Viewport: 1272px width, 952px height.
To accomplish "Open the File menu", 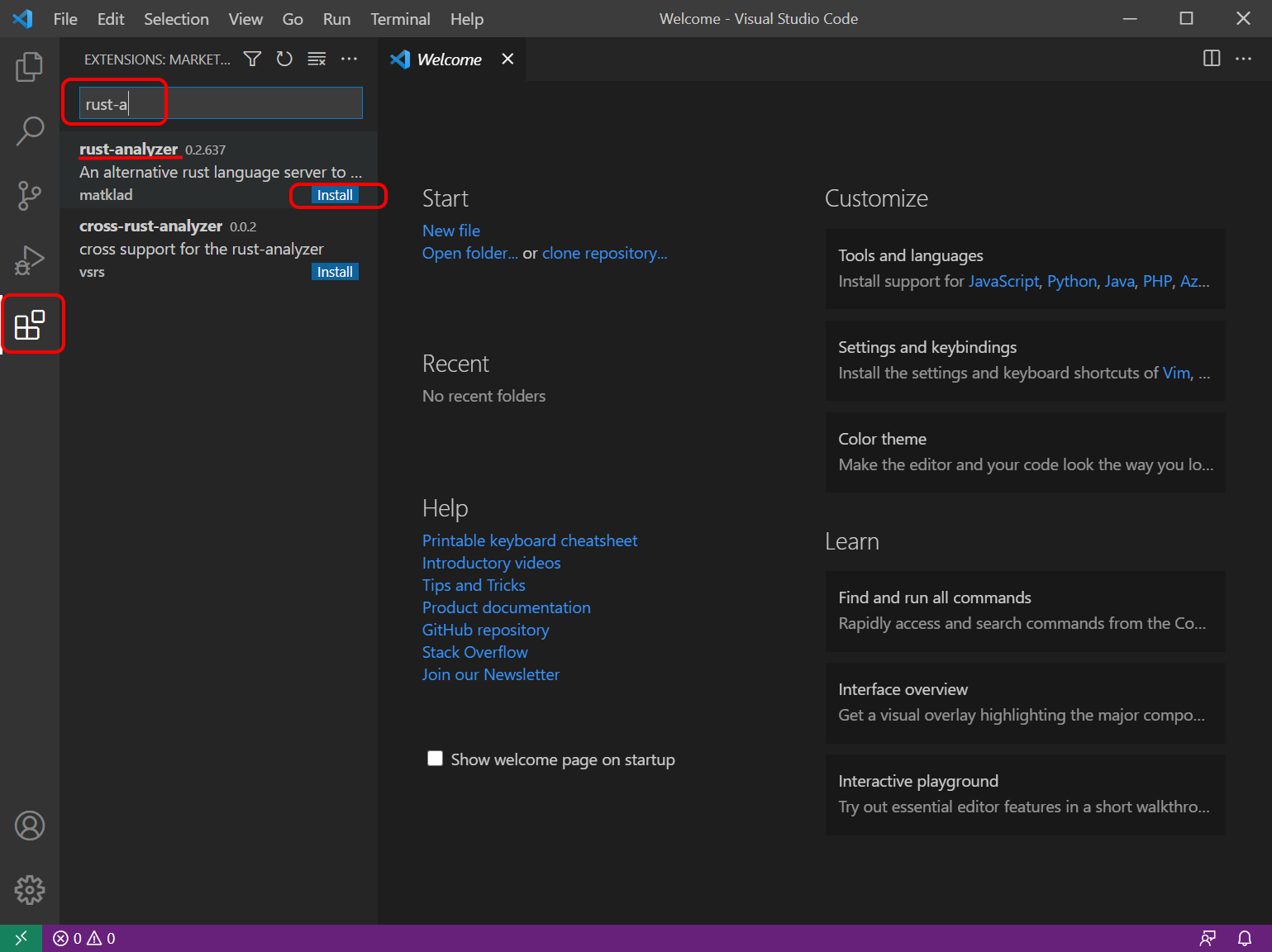I will [65, 18].
